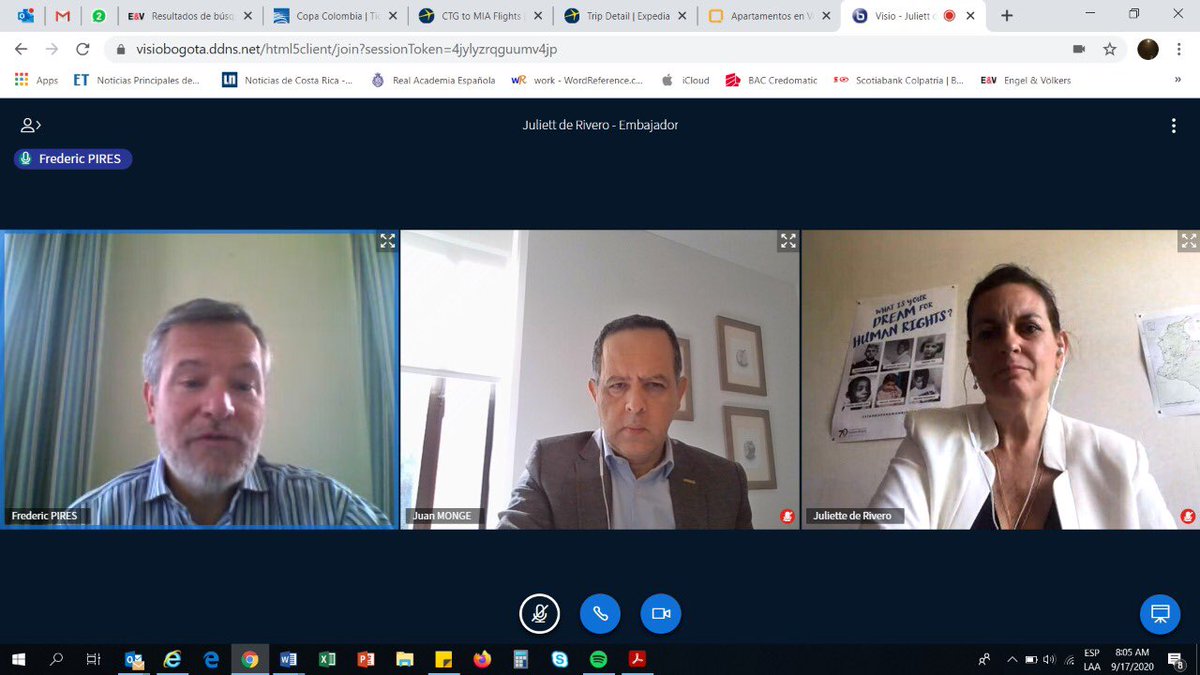Show hidden system tray icons
Screen dimensions: 1200x675
[x=1013, y=659]
